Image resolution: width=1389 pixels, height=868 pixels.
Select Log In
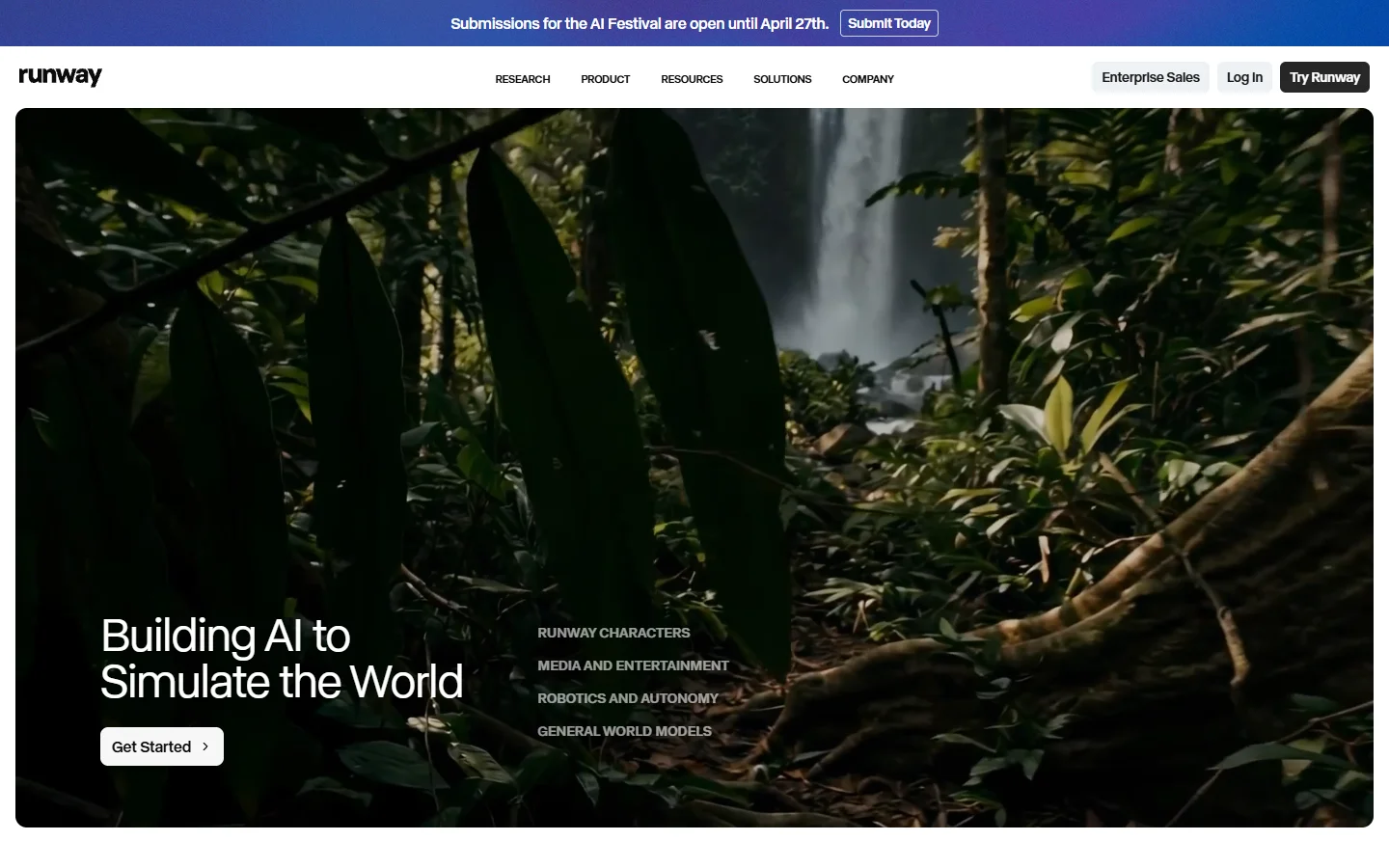(1243, 76)
